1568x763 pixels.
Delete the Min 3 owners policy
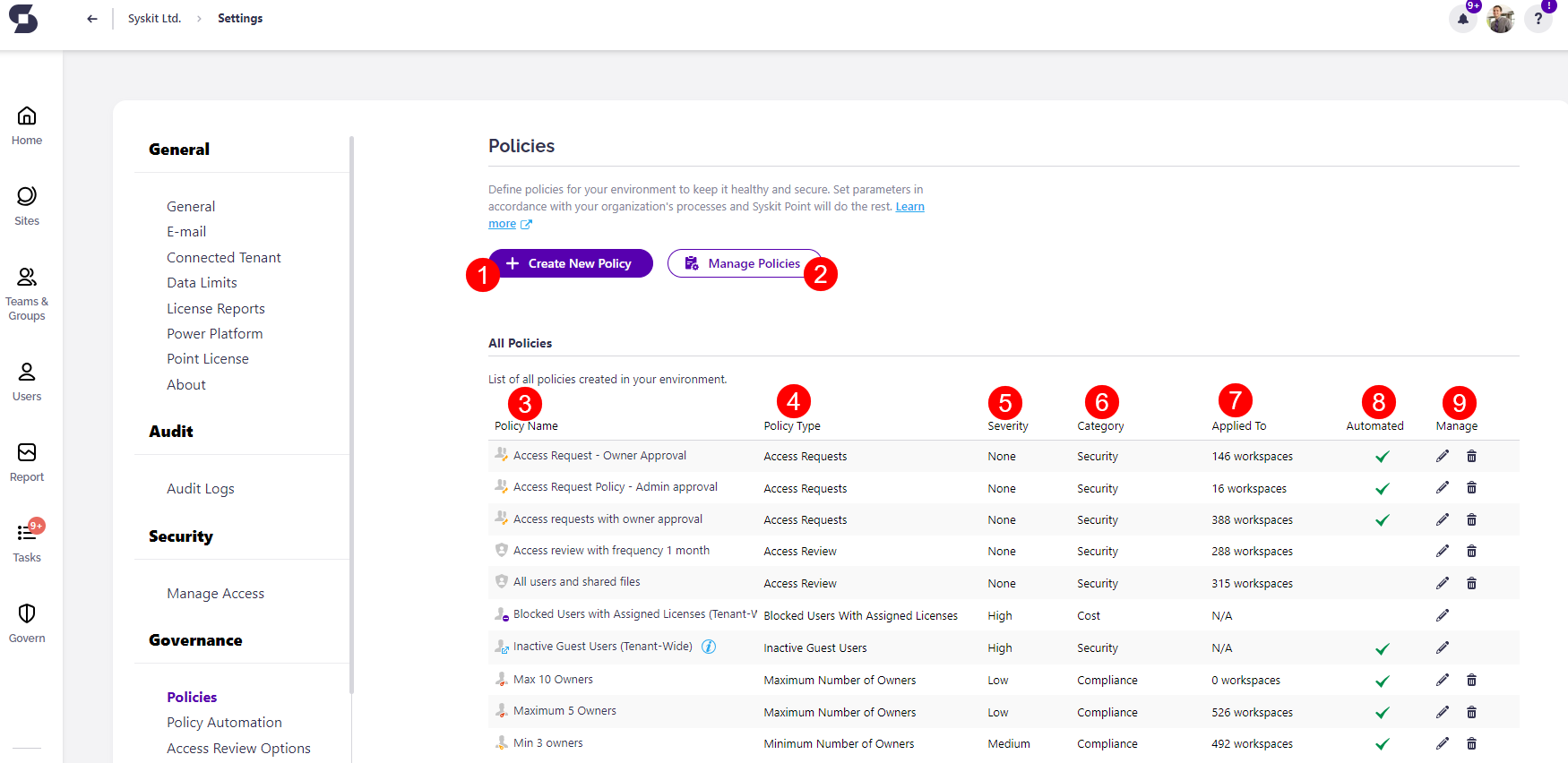pos(1471,743)
